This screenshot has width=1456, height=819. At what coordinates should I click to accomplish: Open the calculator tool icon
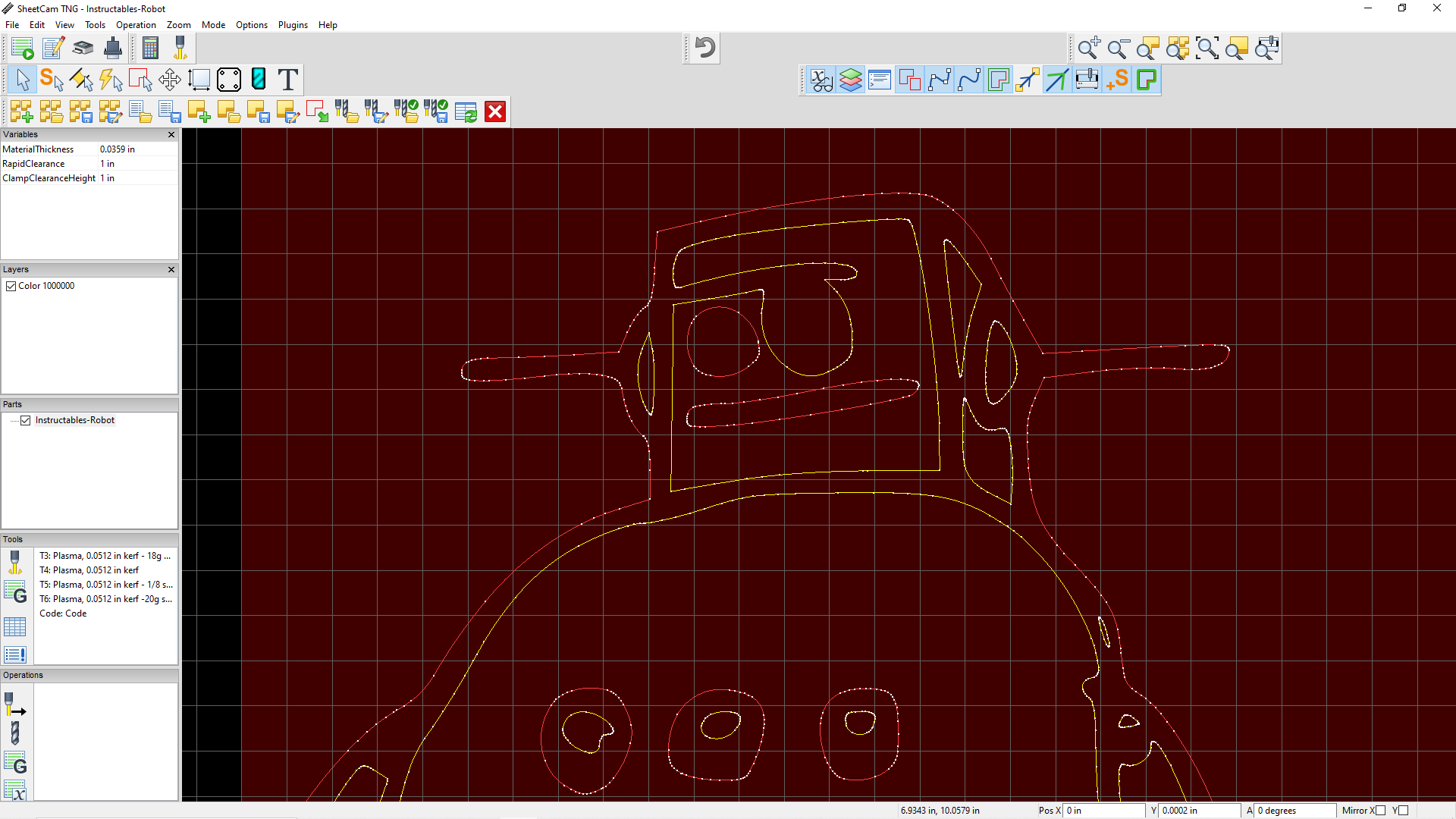click(x=150, y=49)
